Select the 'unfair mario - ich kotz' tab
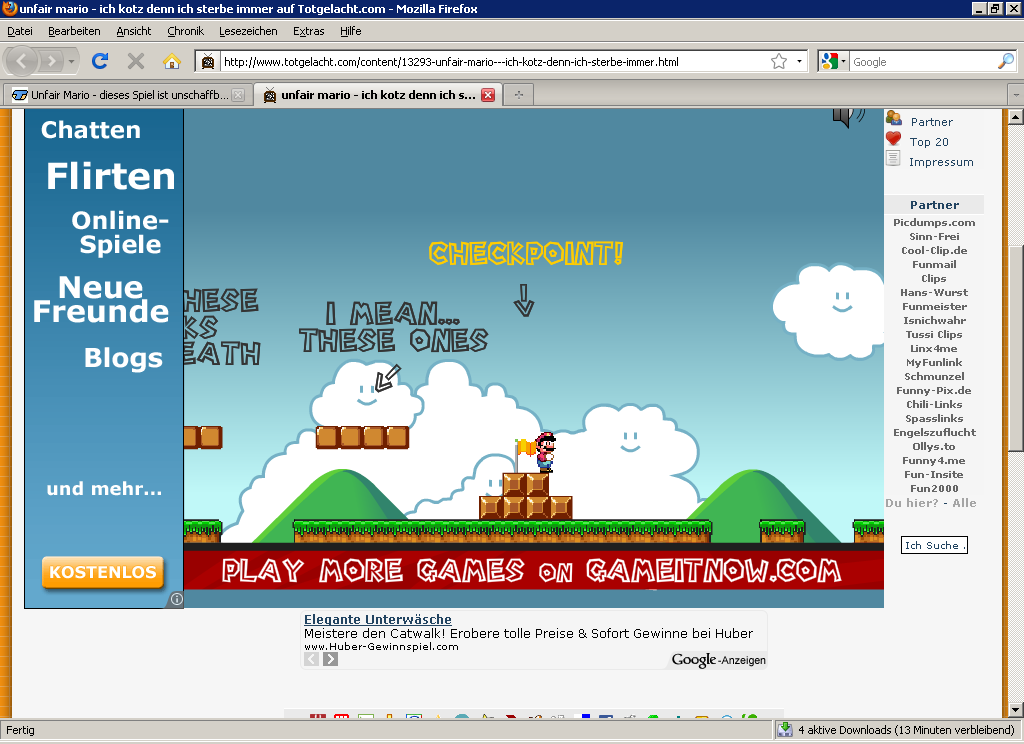1024x744 pixels. click(378, 95)
